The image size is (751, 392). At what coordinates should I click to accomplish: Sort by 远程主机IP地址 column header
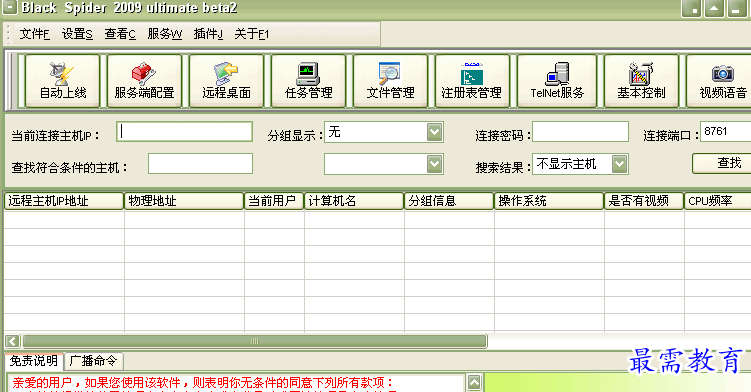point(64,201)
